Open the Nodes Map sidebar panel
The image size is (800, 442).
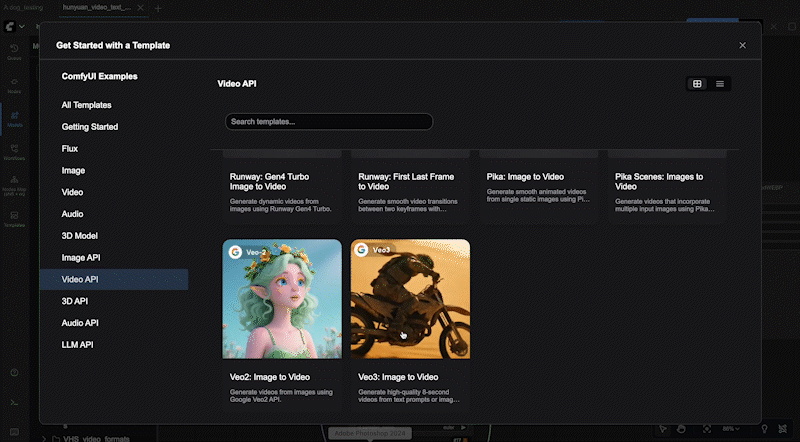tap(14, 185)
